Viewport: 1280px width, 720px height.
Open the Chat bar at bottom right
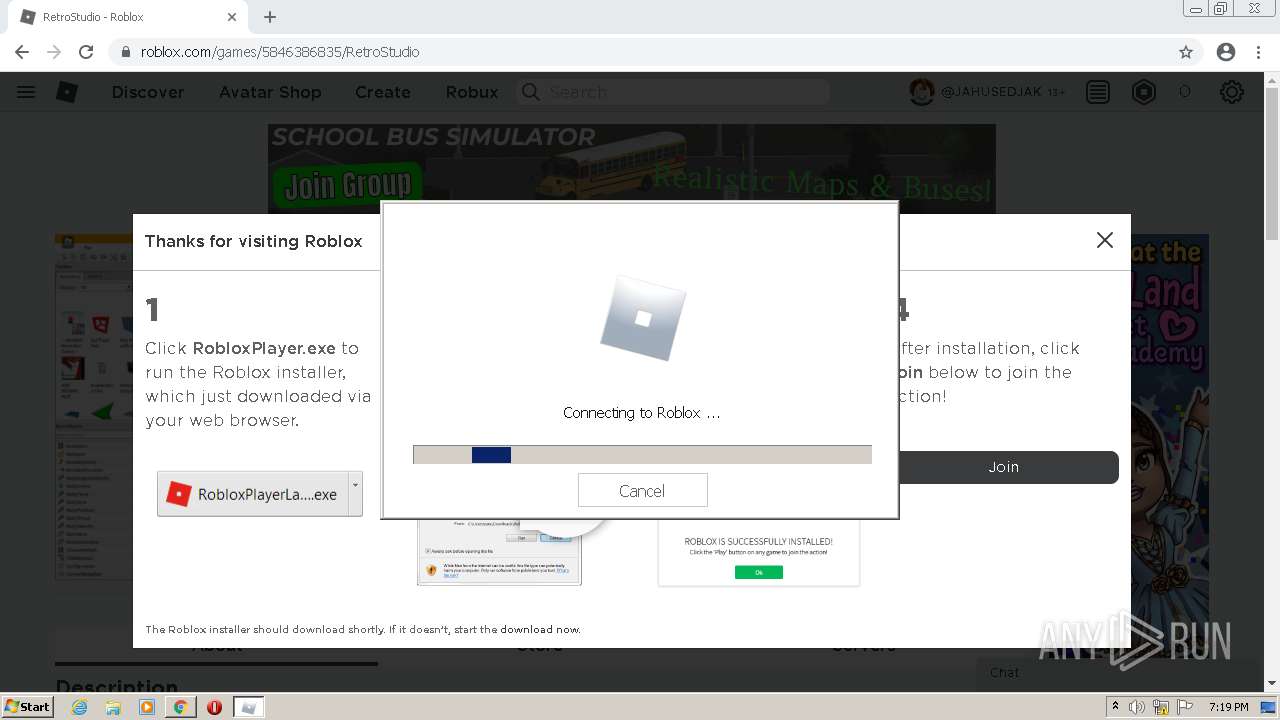click(1120, 673)
